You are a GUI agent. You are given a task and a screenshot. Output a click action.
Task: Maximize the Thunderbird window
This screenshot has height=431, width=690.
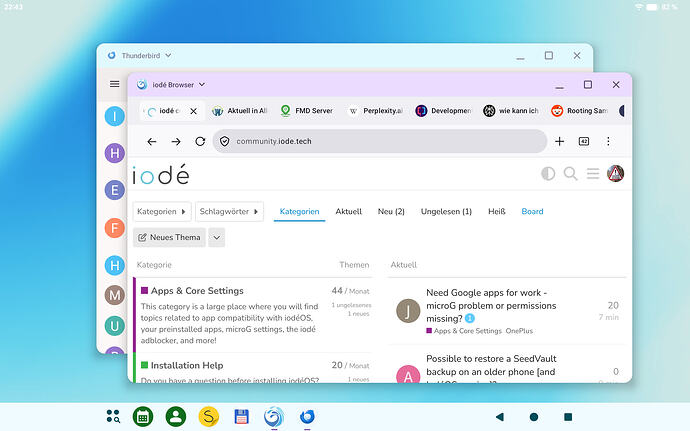coord(548,55)
